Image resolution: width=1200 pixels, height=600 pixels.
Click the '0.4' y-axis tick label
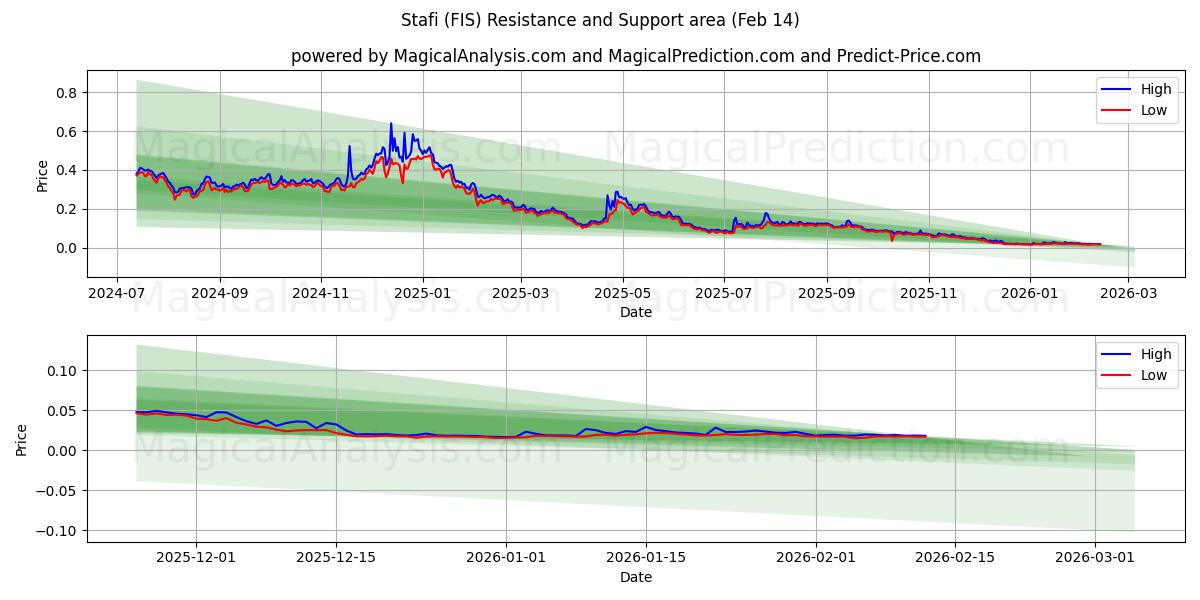pyautogui.click(x=68, y=171)
